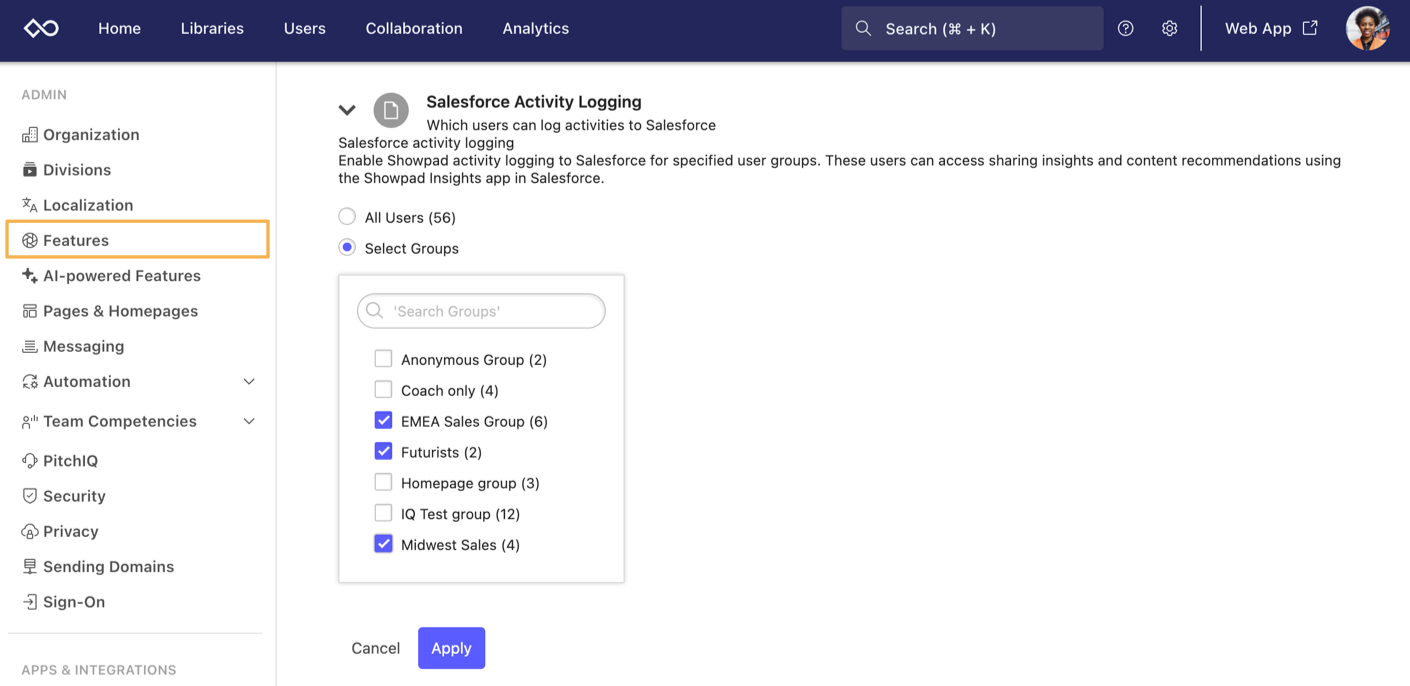Click the magnifier icon in top search
The image size is (1410, 686).
pos(863,28)
